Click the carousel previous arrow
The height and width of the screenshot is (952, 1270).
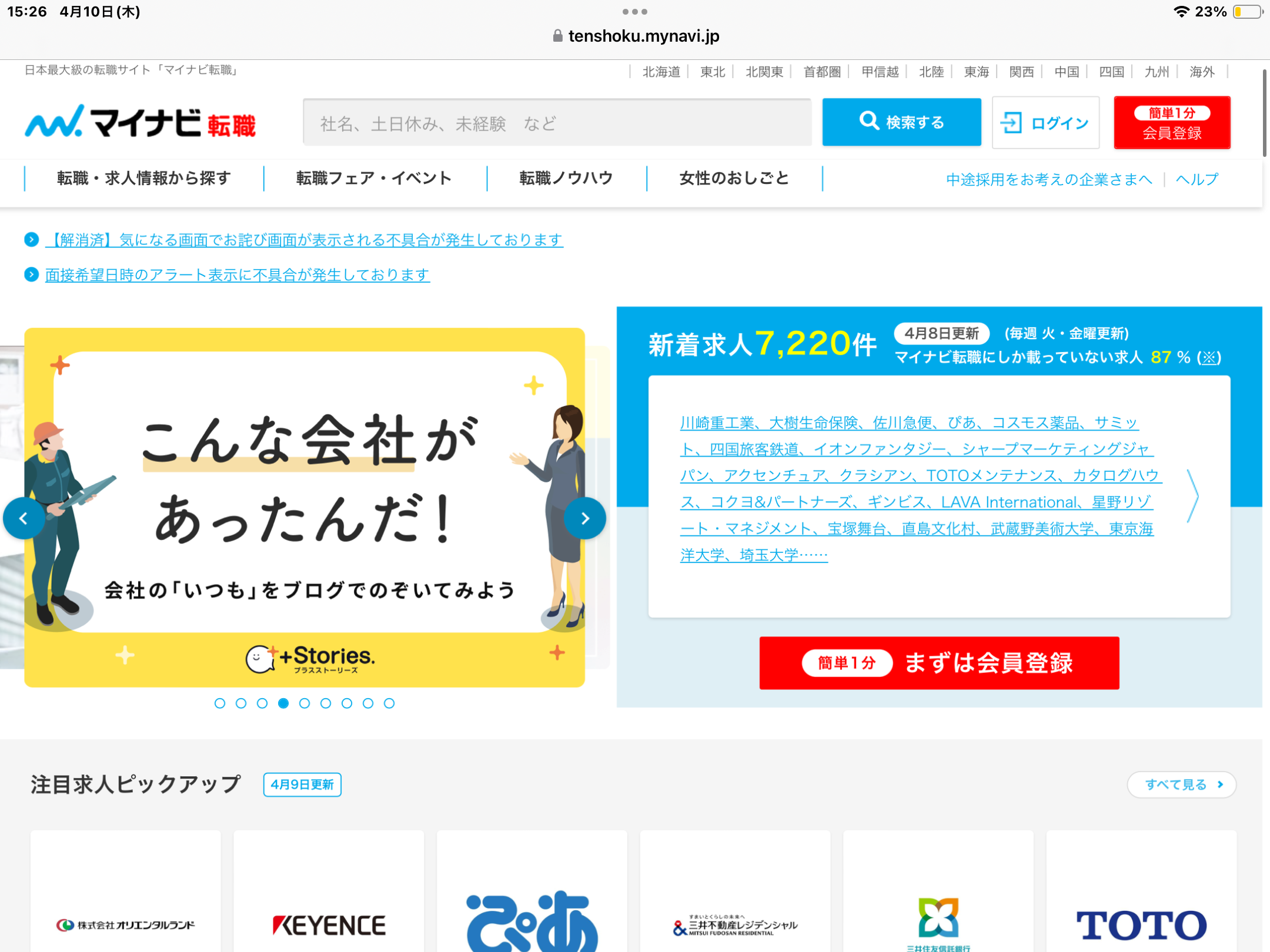point(24,518)
